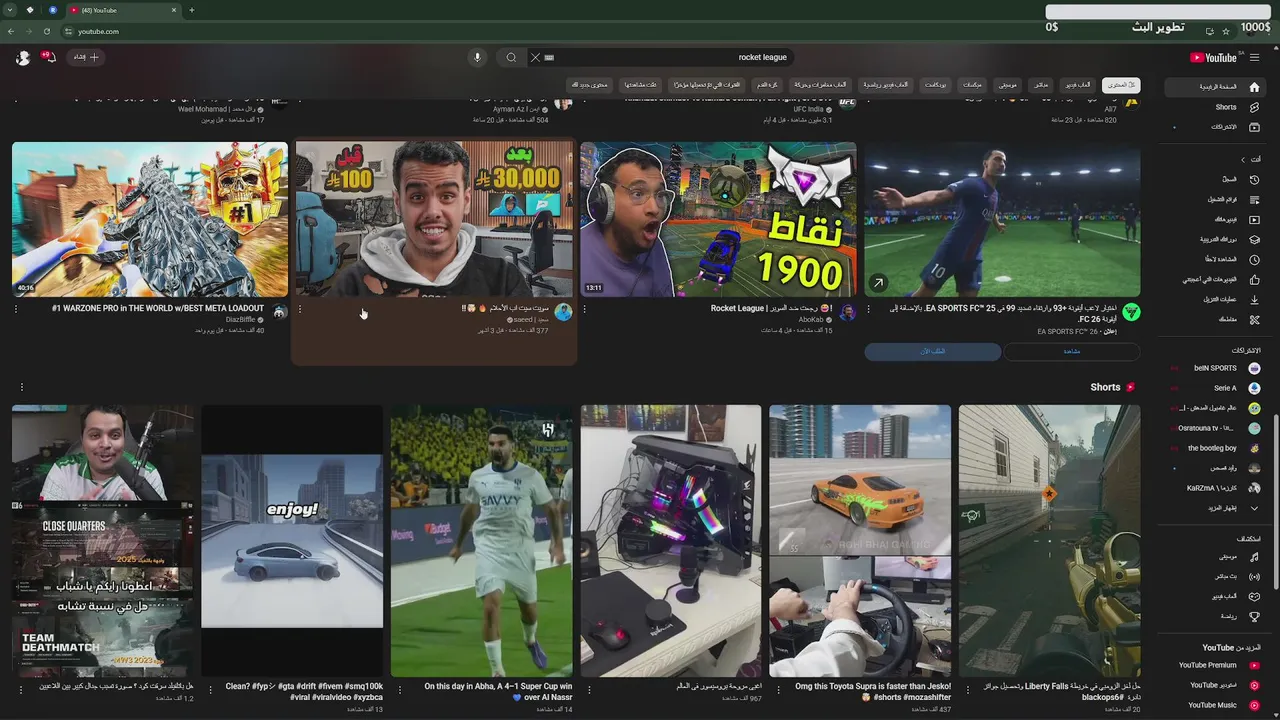Open the EA SPORTS FC ad thumbnail
Image resolution: width=1280 pixels, height=720 pixels.
click(x=1002, y=219)
